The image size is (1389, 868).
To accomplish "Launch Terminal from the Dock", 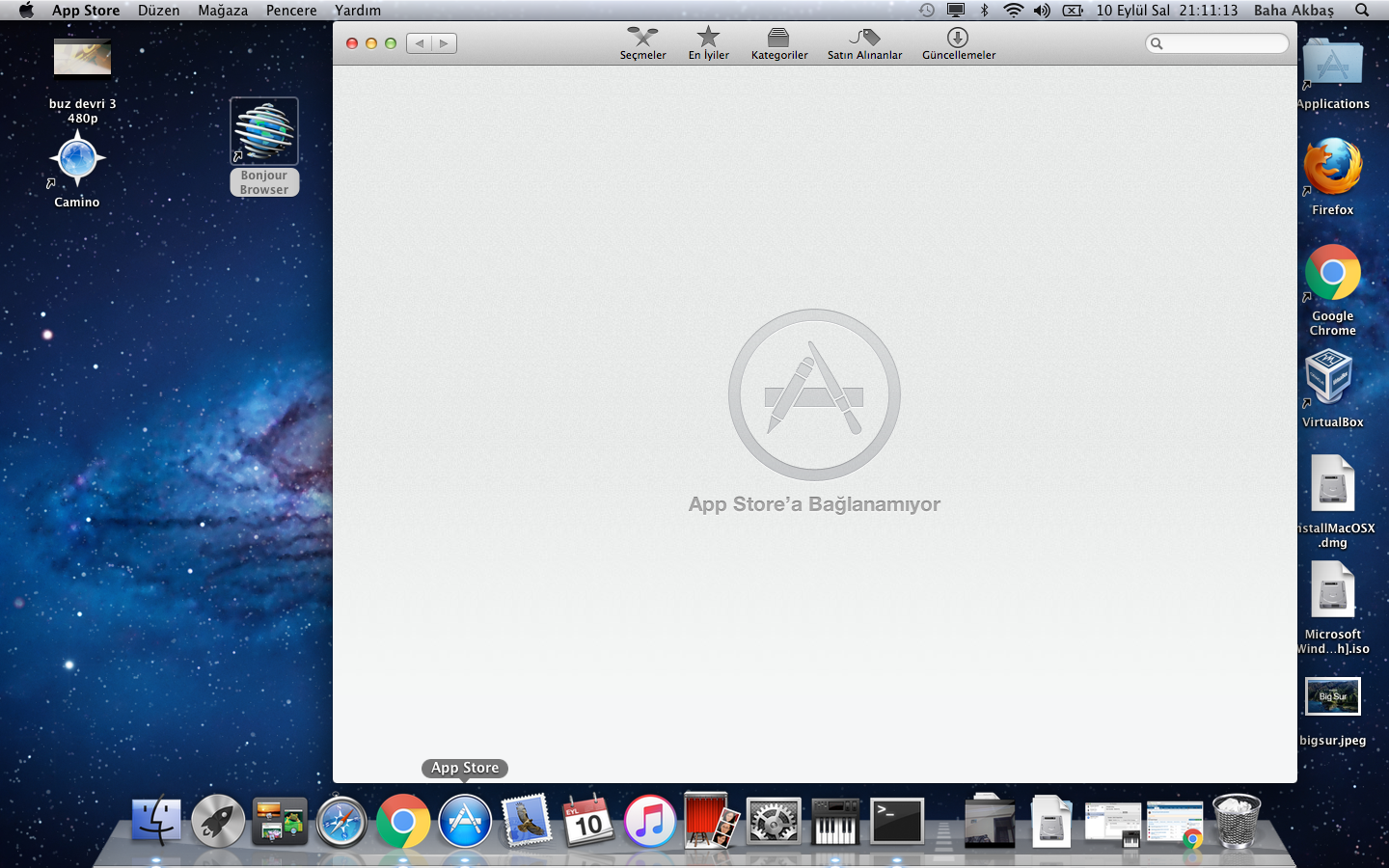I will (897, 822).
